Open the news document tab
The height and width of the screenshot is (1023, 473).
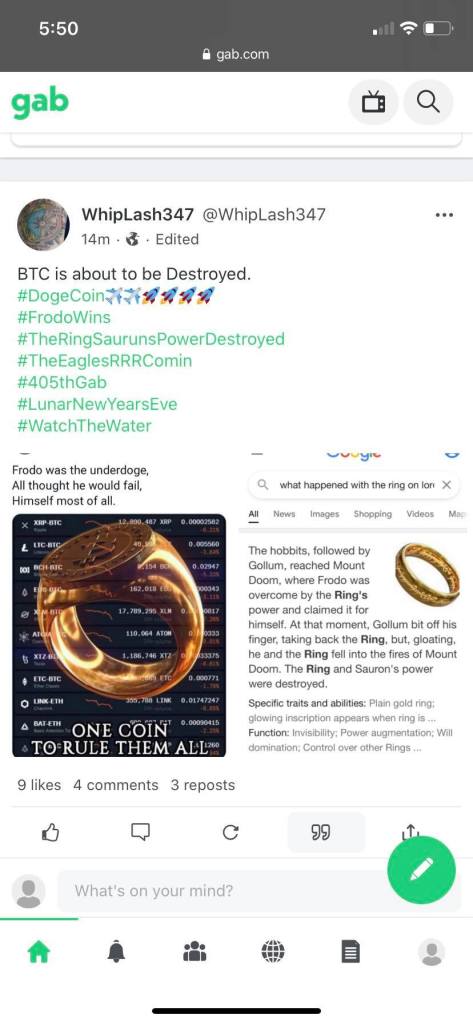coord(351,953)
